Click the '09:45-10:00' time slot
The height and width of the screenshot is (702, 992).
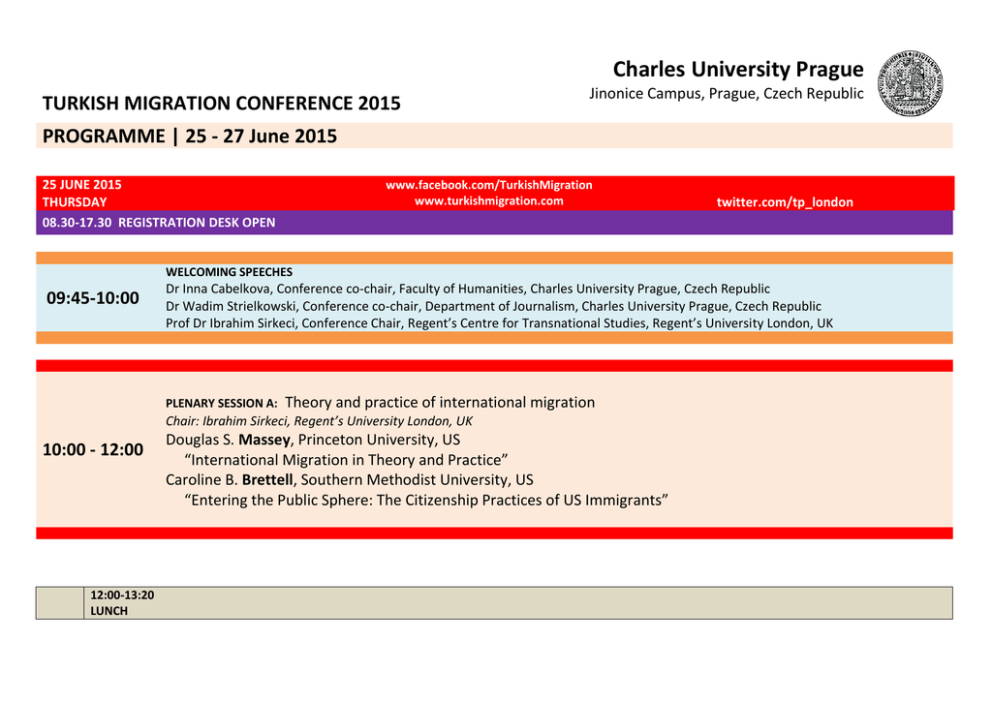click(93, 298)
